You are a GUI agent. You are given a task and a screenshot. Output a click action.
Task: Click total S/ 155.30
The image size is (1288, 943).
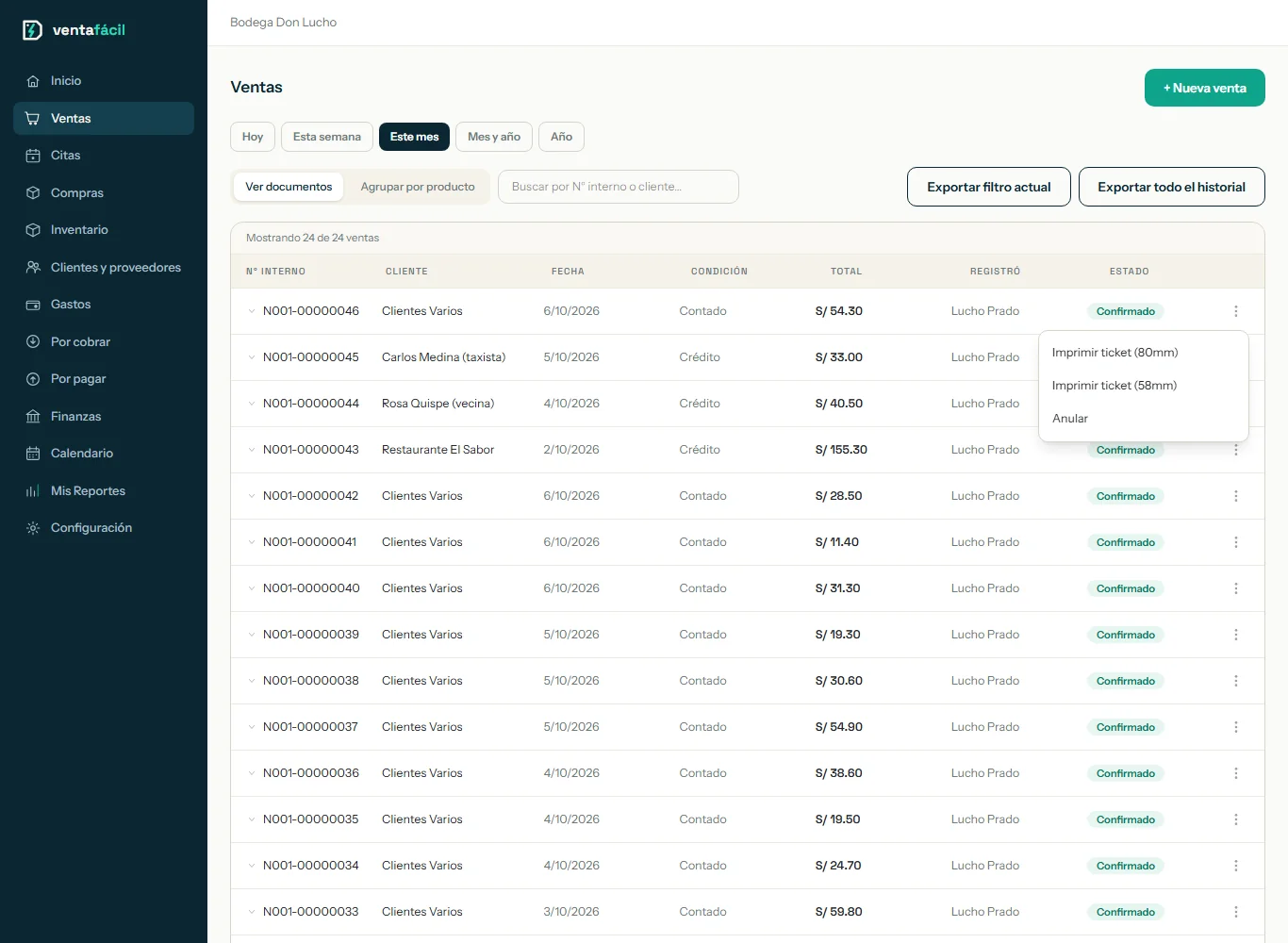point(841,450)
